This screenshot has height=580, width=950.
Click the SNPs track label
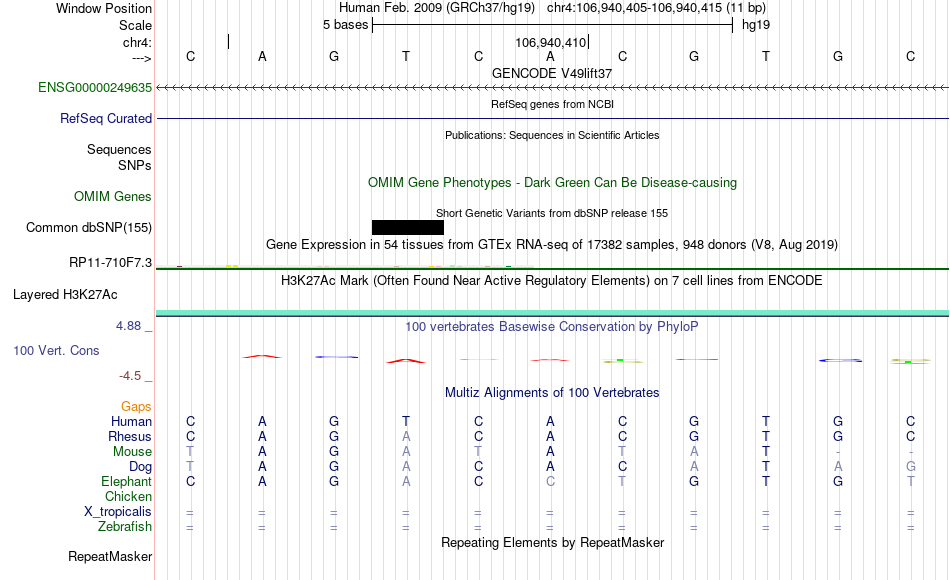[135, 165]
